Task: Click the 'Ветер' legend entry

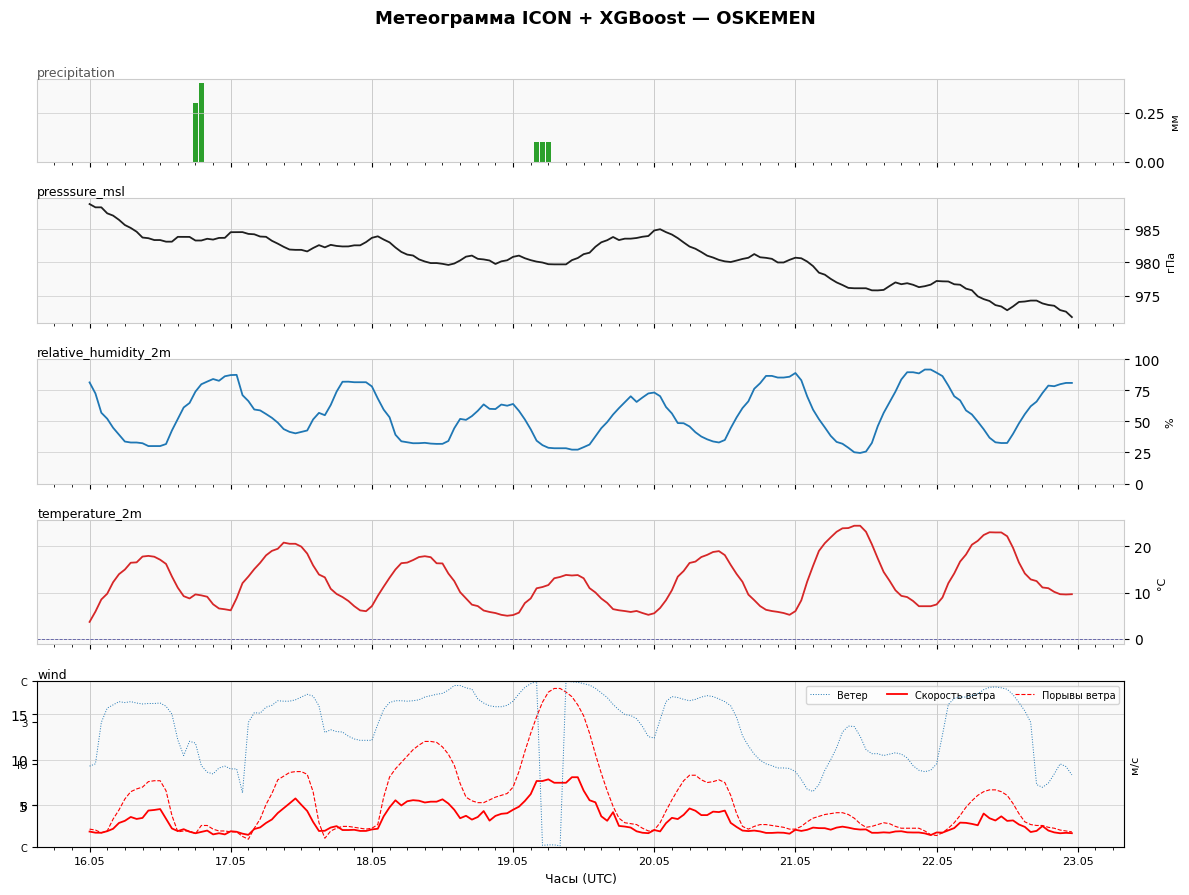Action: click(839, 696)
